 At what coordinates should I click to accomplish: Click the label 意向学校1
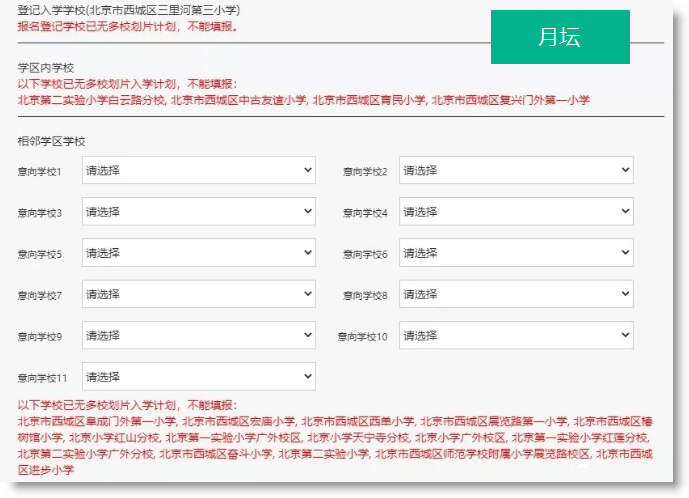(x=40, y=171)
